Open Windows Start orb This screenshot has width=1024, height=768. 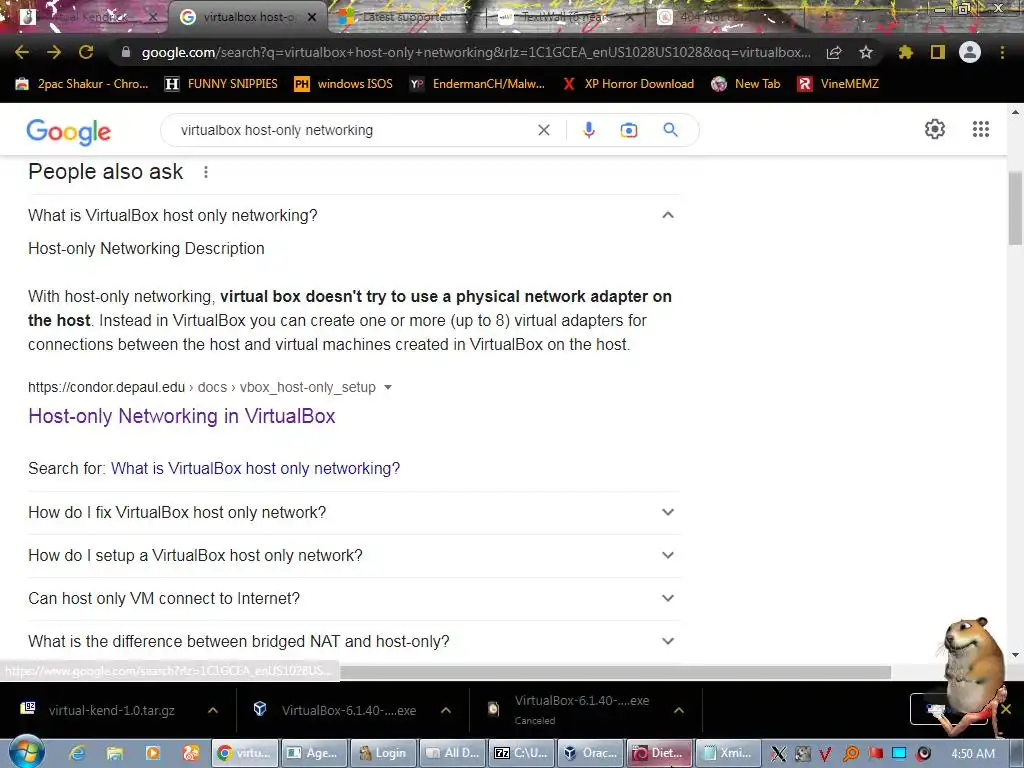[26, 752]
